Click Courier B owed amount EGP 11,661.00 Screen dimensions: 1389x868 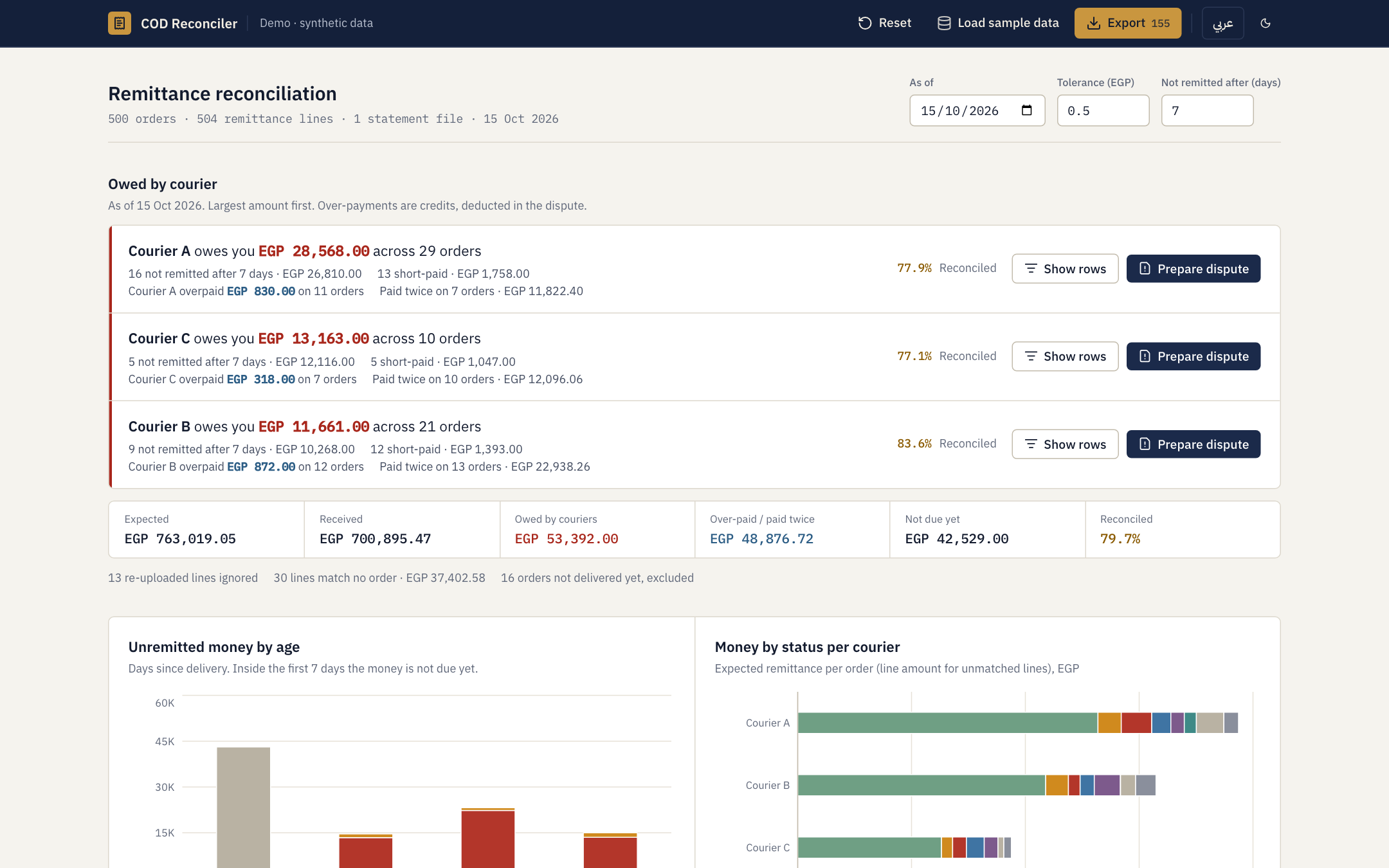point(314,426)
